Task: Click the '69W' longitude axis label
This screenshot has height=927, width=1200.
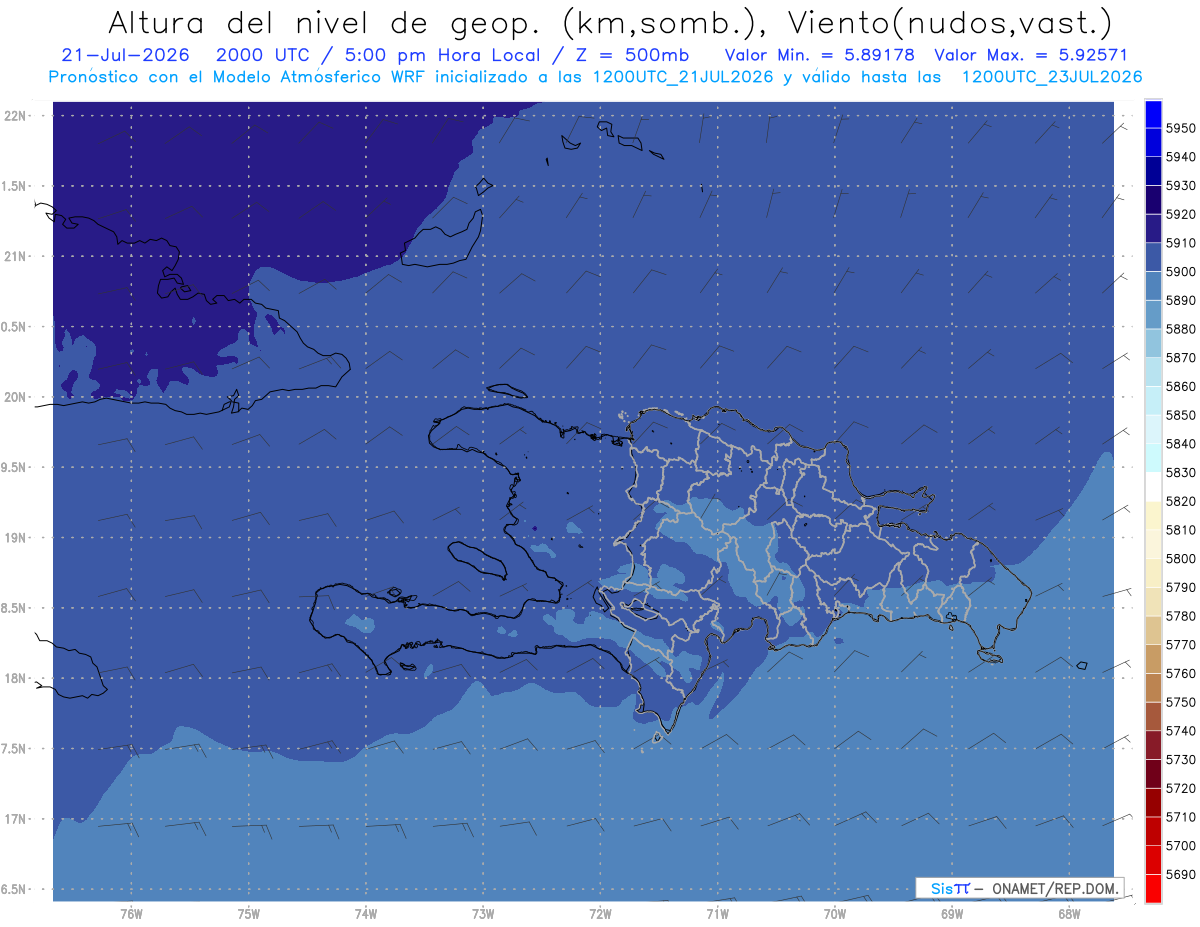Action: 951,913
